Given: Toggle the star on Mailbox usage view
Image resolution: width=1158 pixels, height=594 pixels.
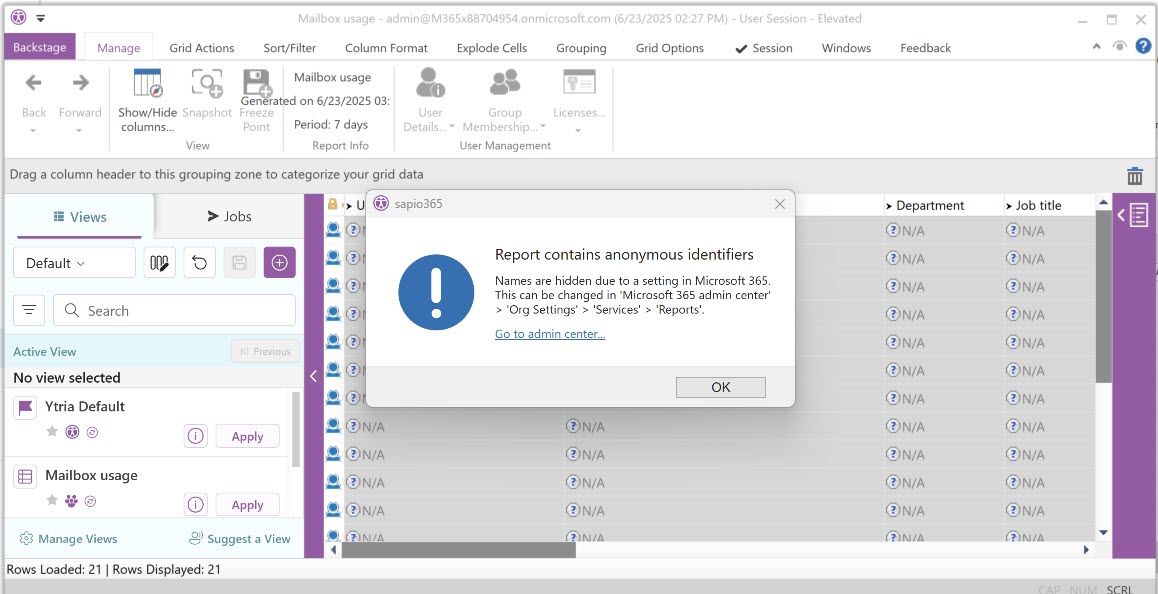Looking at the screenshot, I should (52, 501).
